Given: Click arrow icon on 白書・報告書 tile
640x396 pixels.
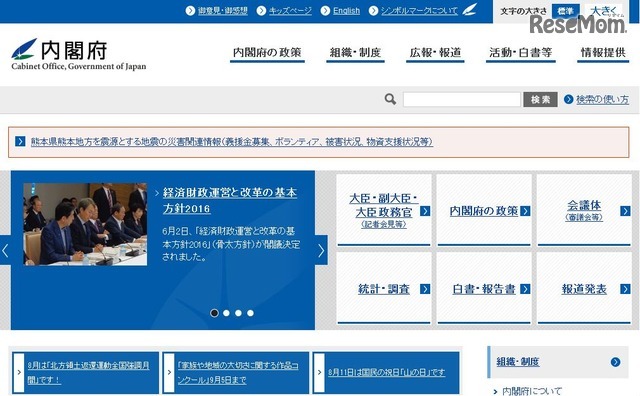Looking at the screenshot, I should pyautogui.click(x=525, y=289).
